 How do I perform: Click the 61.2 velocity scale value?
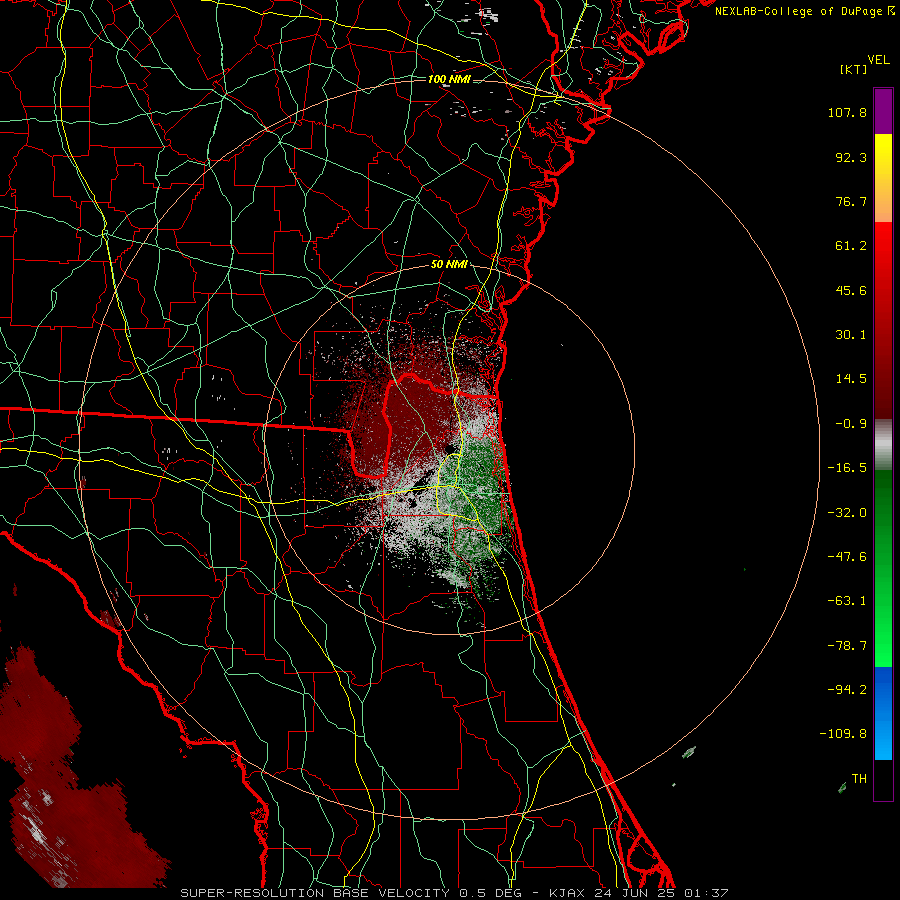(x=851, y=246)
